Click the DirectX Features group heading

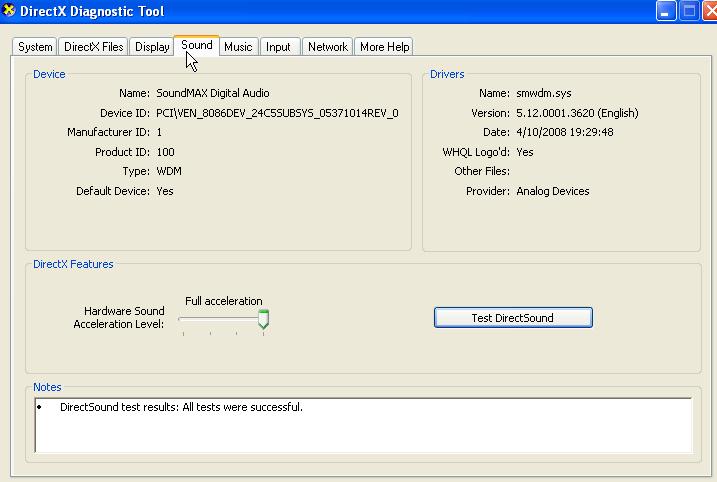(73, 264)
